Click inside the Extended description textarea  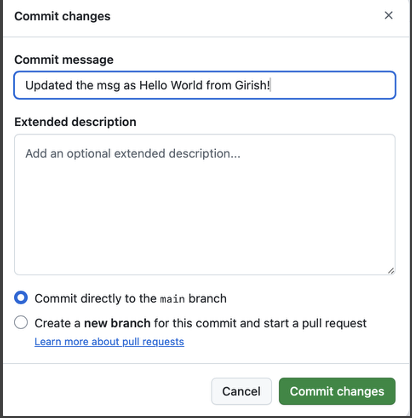(205, 205)
